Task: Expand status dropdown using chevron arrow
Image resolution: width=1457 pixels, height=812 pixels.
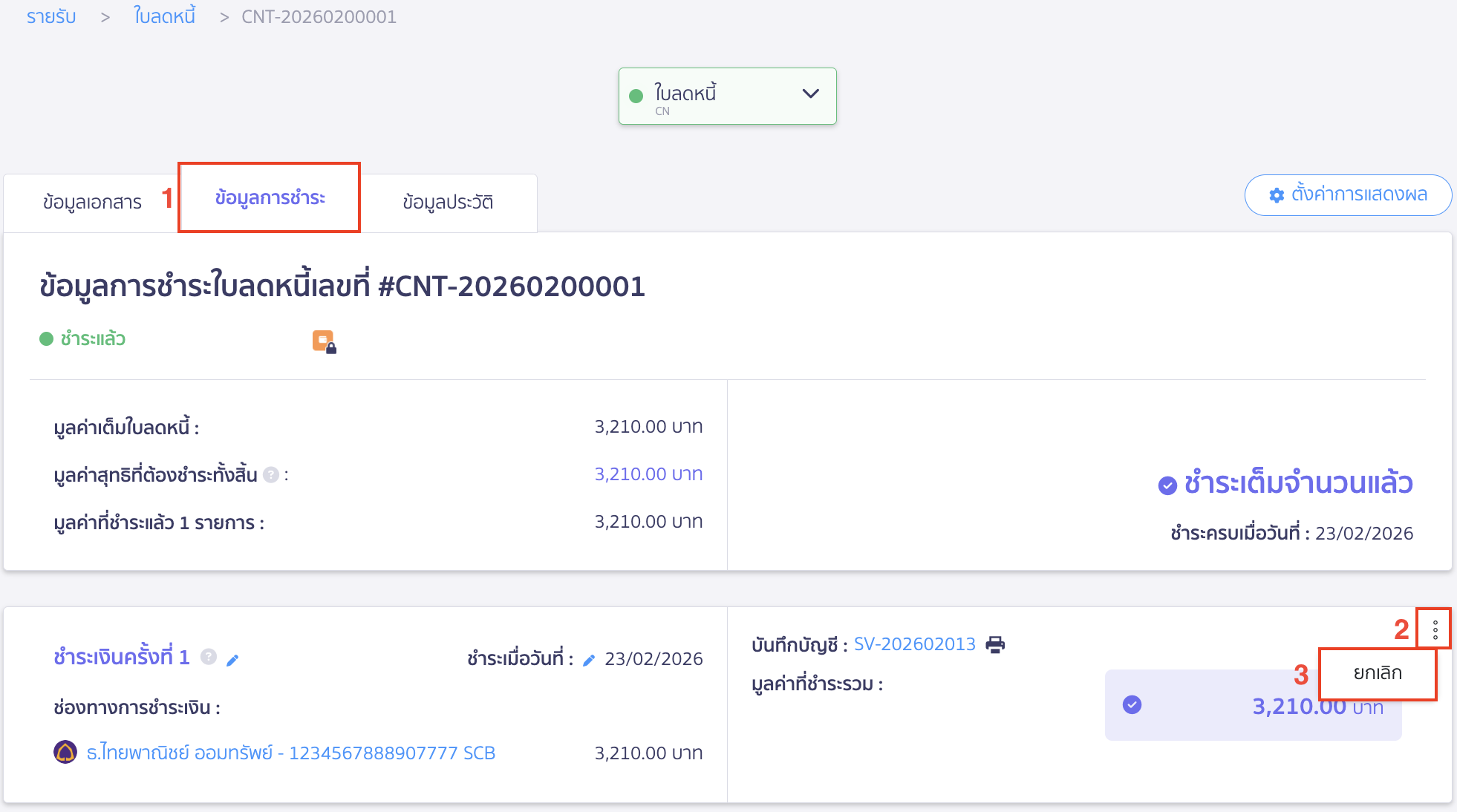Action: pyautogui.click(x=811, y=94)
